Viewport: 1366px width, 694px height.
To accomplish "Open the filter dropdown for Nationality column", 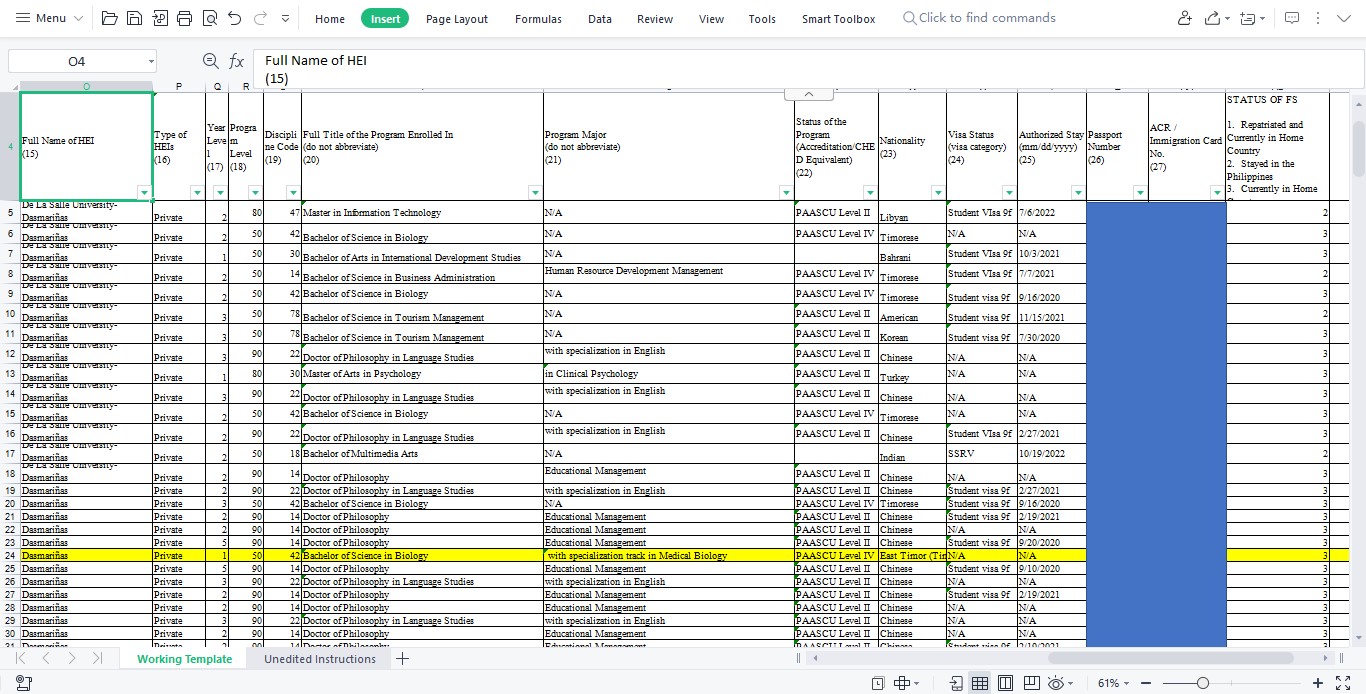I will click(937, 192).
